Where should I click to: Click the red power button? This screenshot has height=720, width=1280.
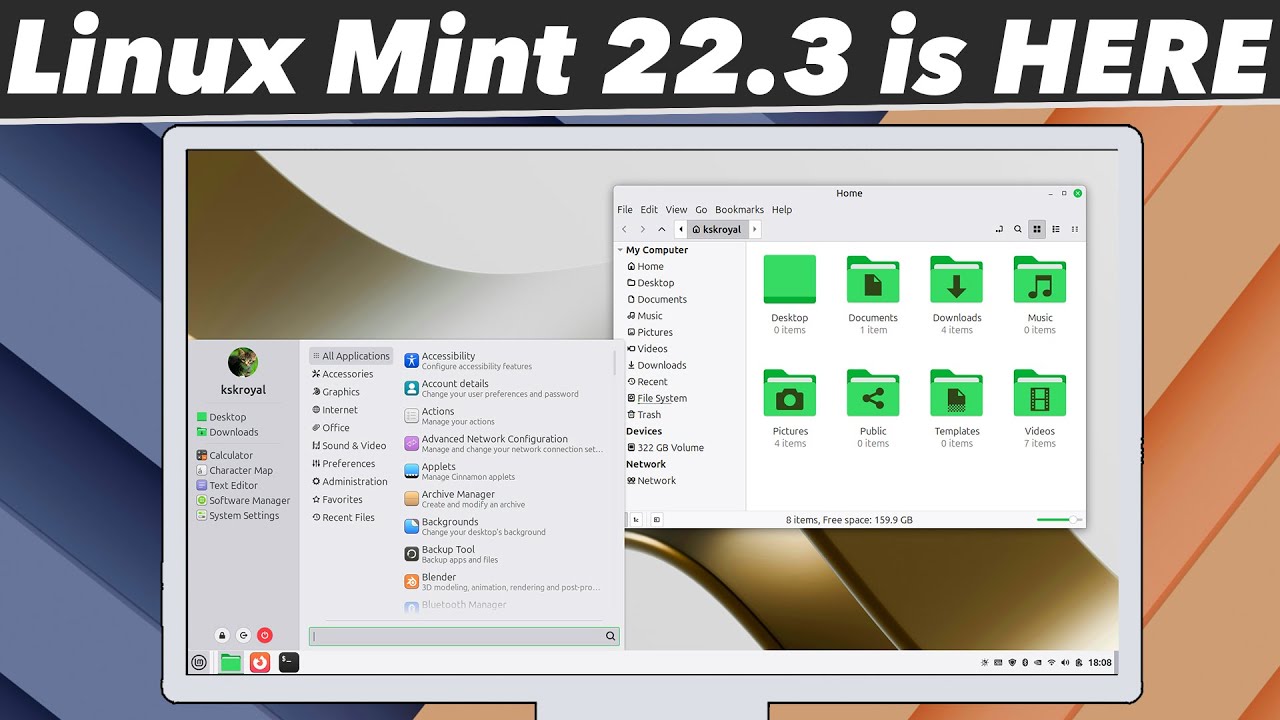click(265, 635)
